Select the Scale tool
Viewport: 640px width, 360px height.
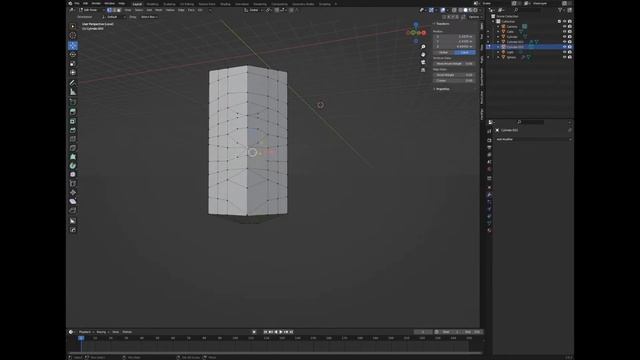pyautogui.click(x=73, y=63)
